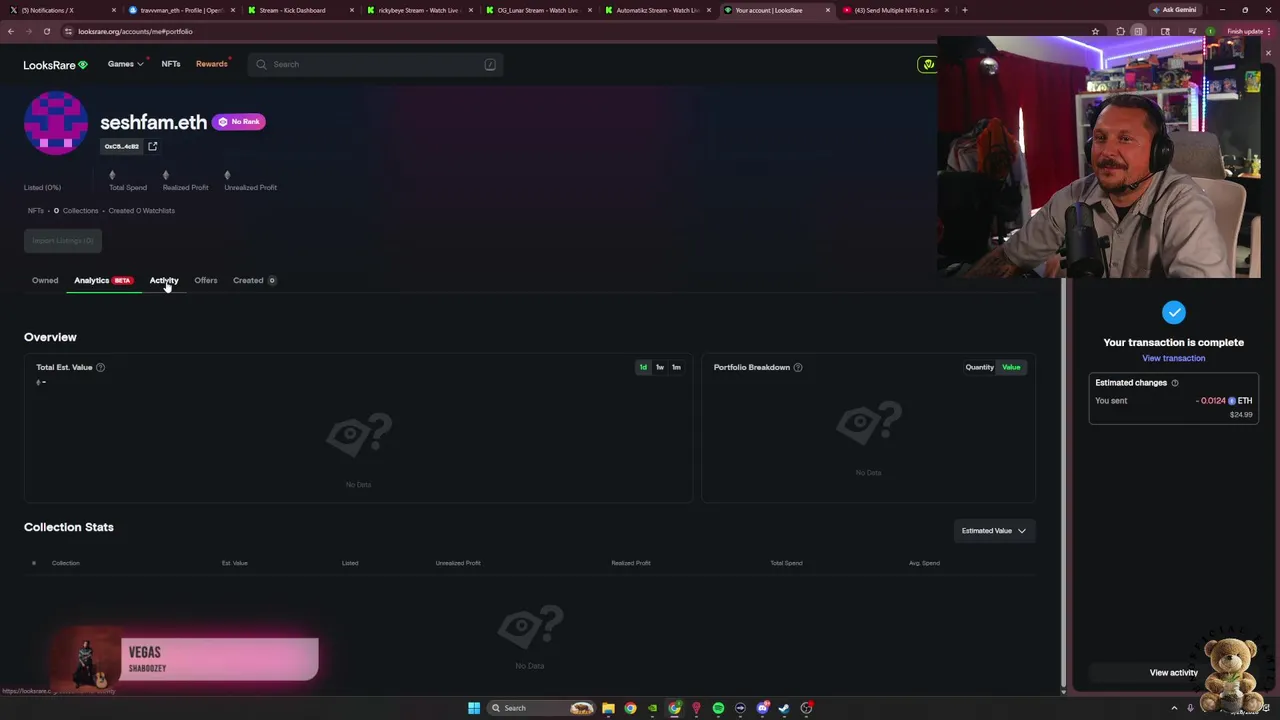
Task: Click the Windows taskbar Search box
Action: (x=540, y=708)
